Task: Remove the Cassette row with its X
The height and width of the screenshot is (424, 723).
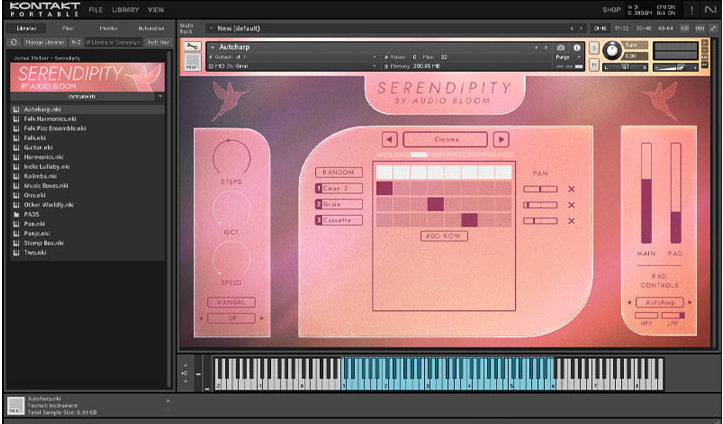Action: click(572, 220)
